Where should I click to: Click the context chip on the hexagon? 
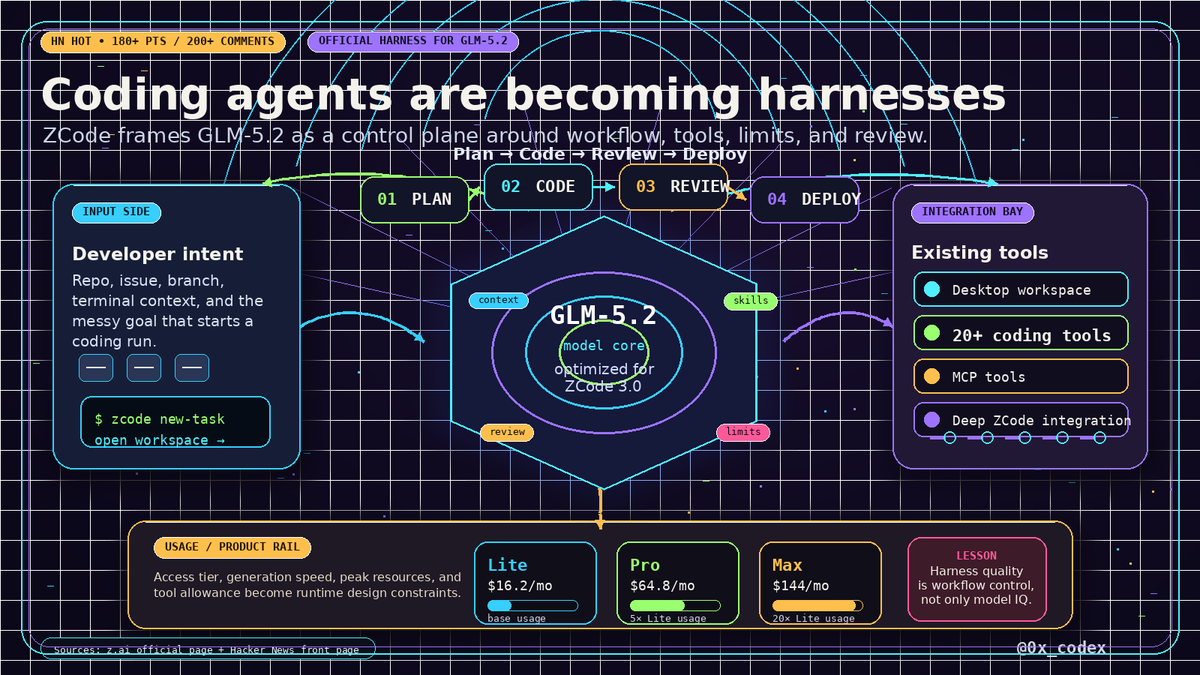click(x=499, y=300)
